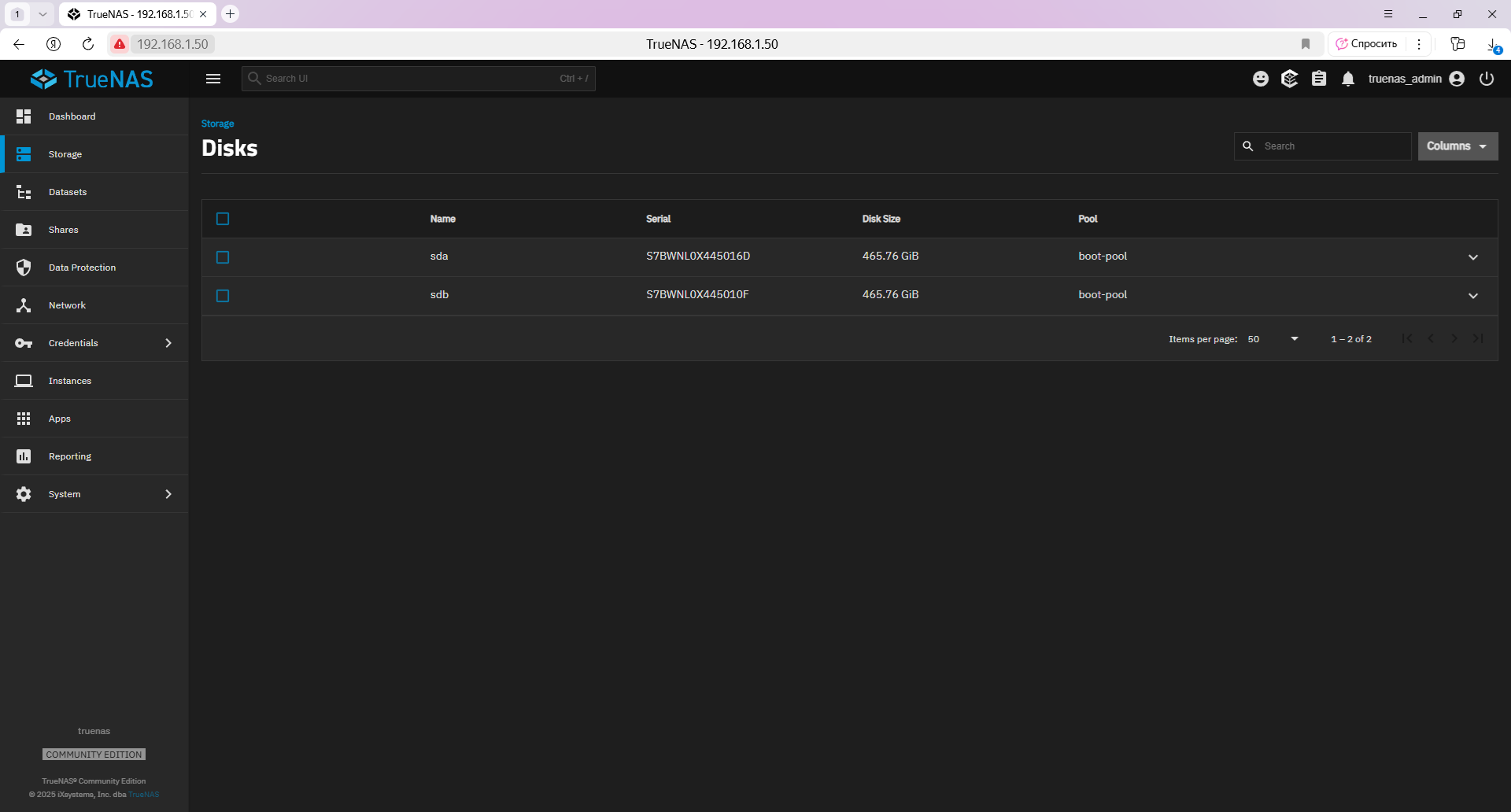
Task: Click the Instances laptop icon
Action: click(24, 381)
